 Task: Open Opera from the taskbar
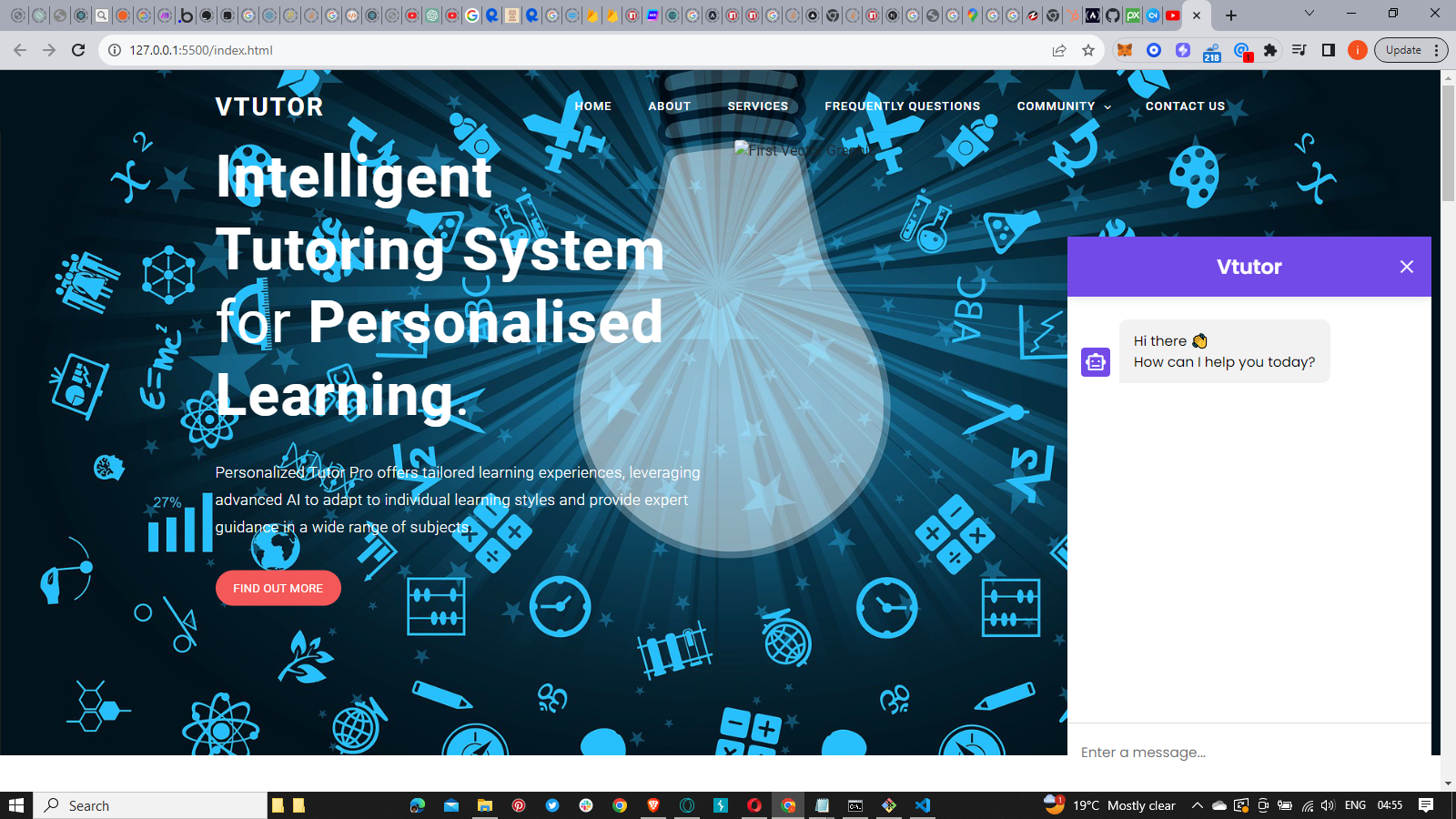754,805
